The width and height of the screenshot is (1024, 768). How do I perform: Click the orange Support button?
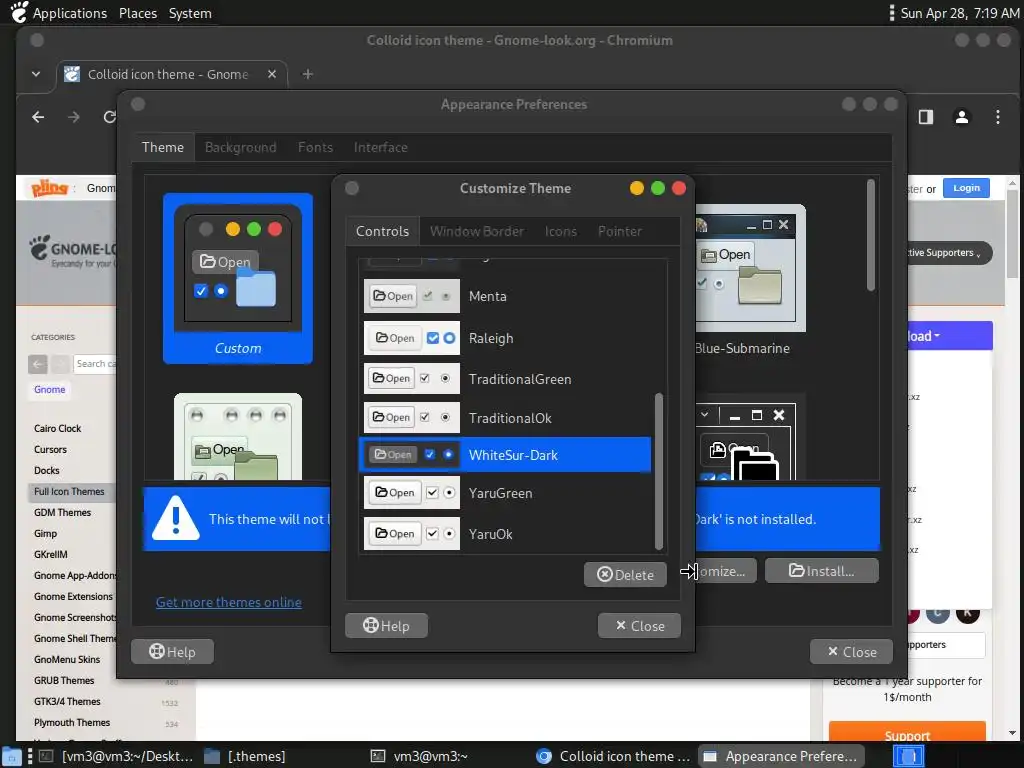[x=907, y=731]
